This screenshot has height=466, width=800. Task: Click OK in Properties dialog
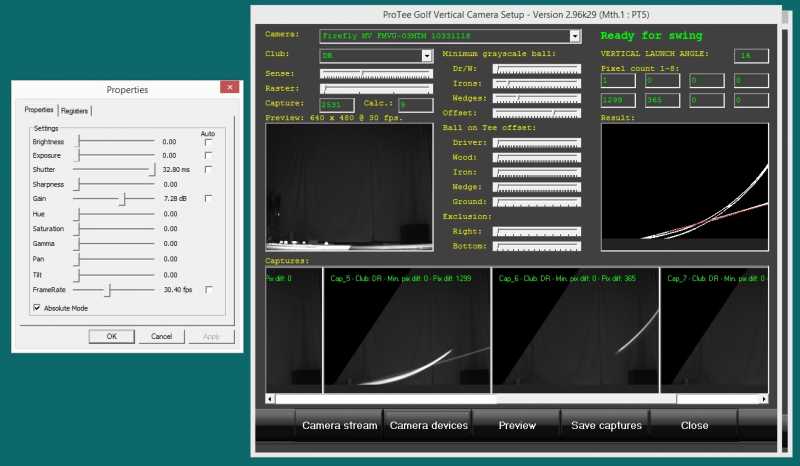point(112,336)
